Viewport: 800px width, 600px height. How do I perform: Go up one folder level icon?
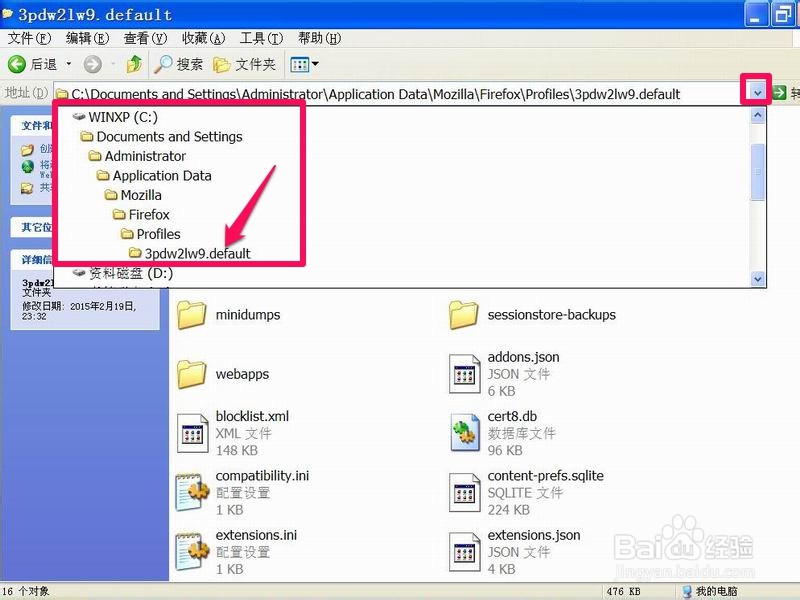134,64
